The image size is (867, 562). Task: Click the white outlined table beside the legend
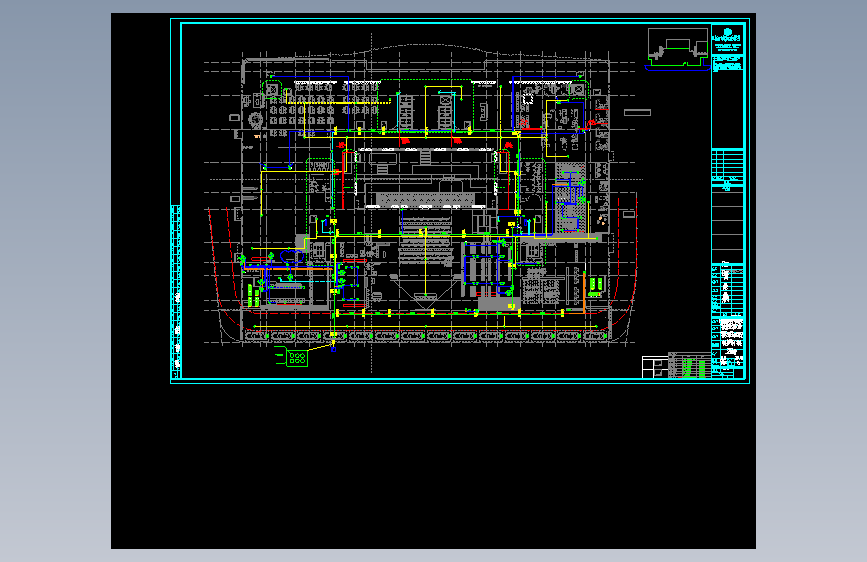[655, 367]
